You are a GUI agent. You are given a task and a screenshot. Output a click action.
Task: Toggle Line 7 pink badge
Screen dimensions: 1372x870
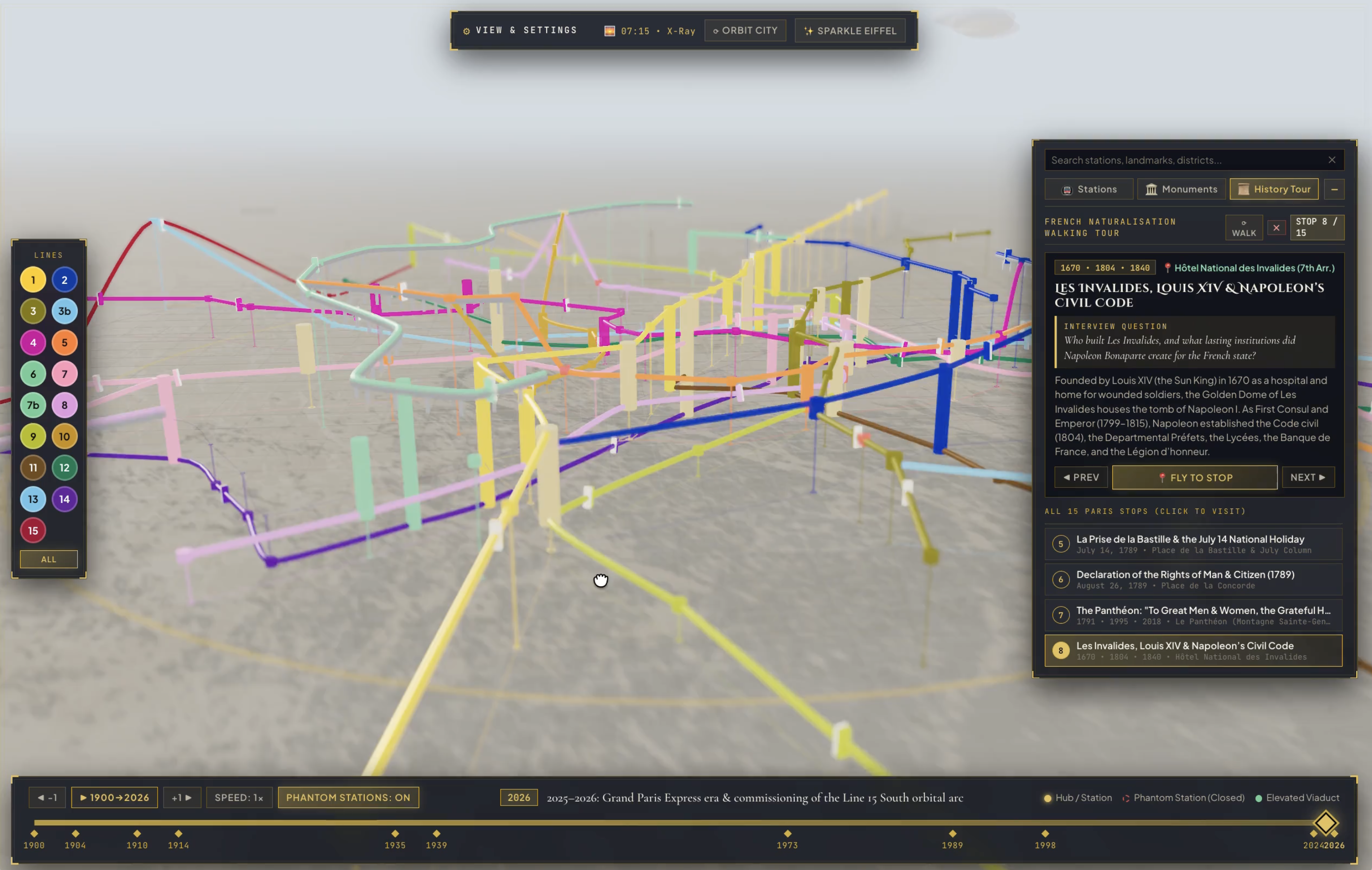point(65,374)
